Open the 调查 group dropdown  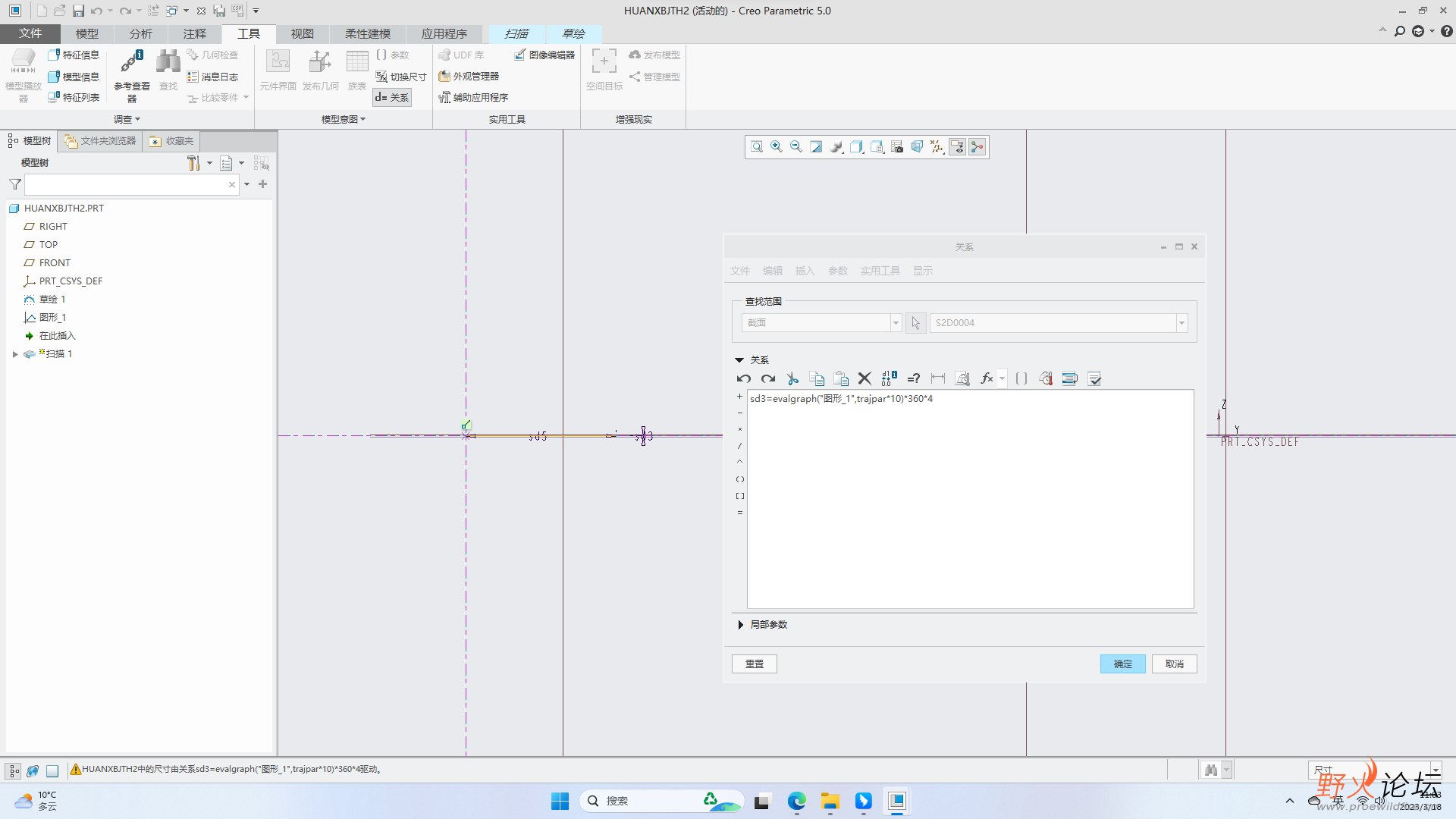[127, 119]
